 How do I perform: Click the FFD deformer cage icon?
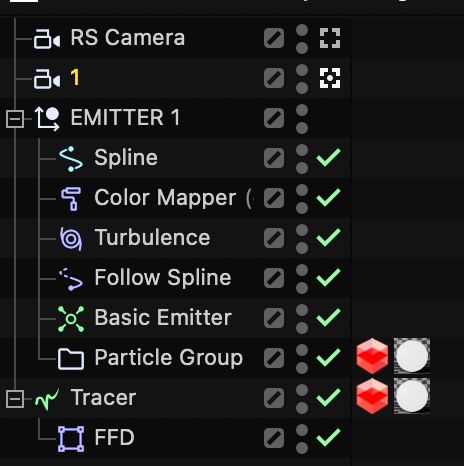pos(71,439)
